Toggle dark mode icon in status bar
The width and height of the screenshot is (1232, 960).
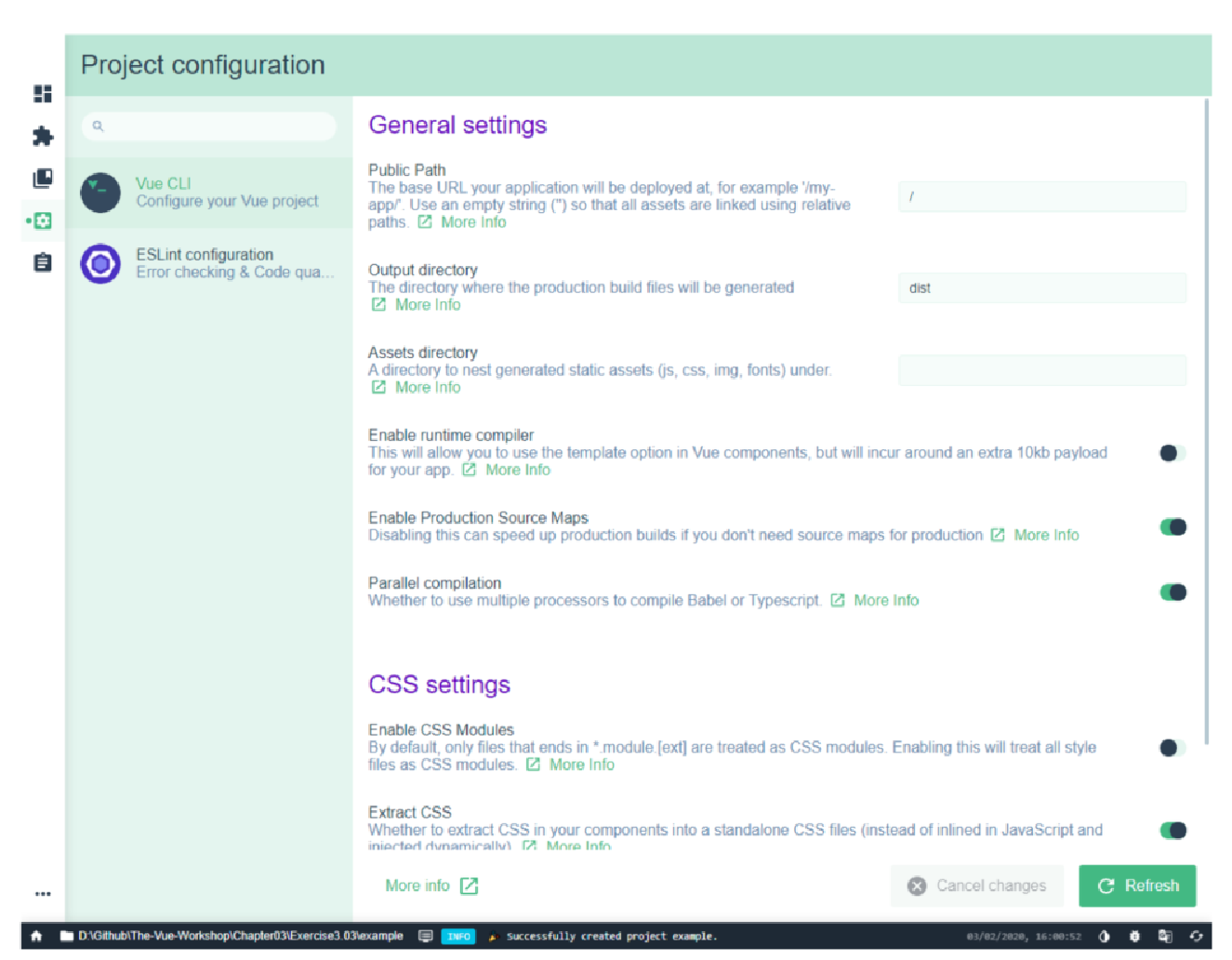pyautogui.click(x=1104, y=936)
